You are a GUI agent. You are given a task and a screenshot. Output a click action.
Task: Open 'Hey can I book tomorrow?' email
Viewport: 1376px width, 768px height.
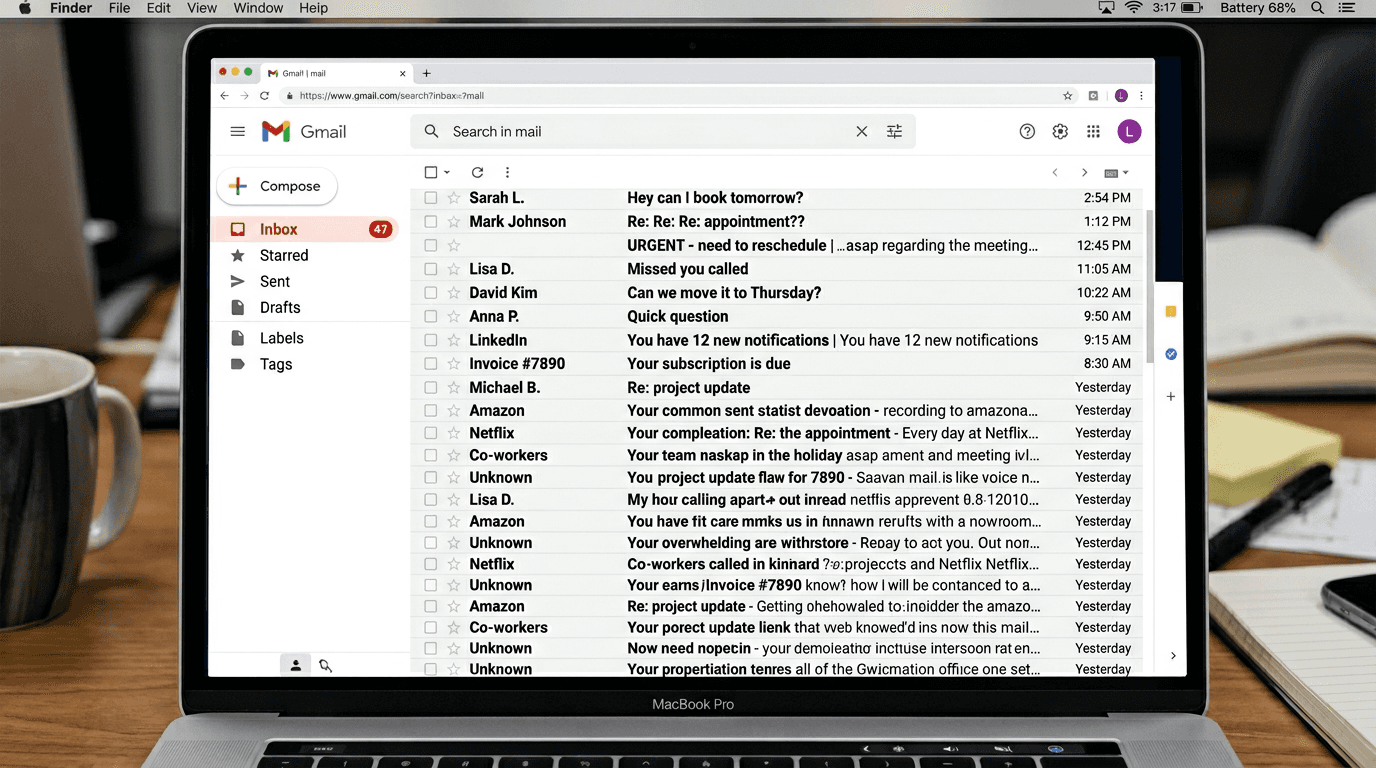pyautogui.click(x=715, y=198)
